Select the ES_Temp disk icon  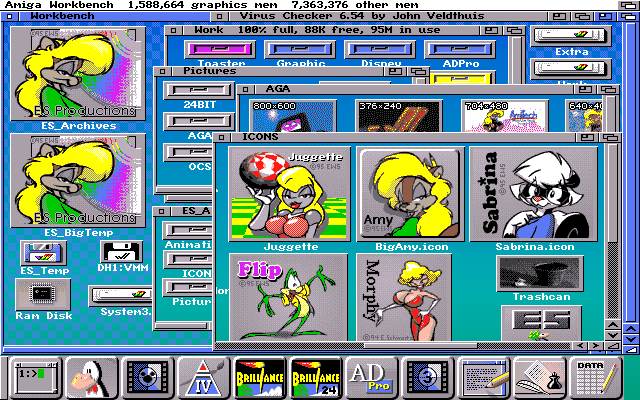[43, 251]
